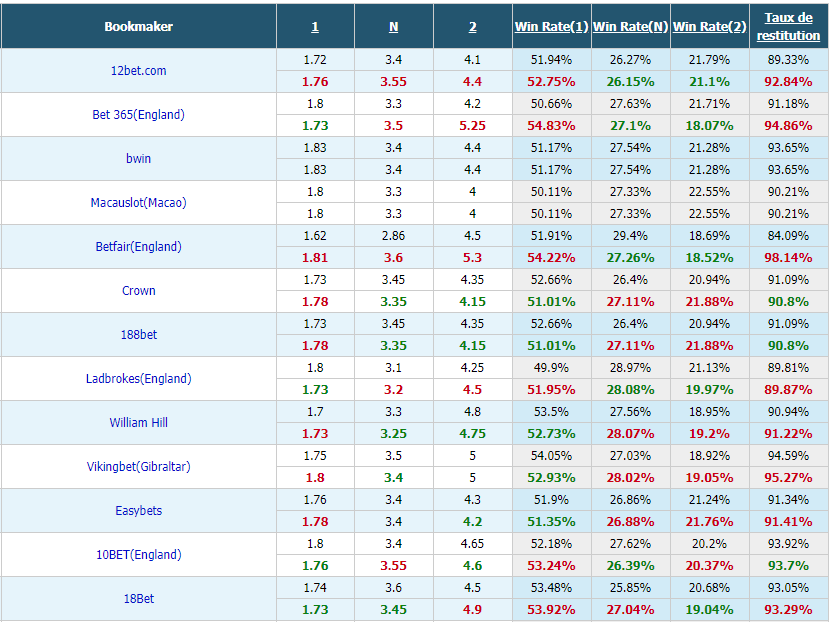Select 18Bet current away odds 4.9
The width and height of the screenshot is (830, 622).
(472, 609)
